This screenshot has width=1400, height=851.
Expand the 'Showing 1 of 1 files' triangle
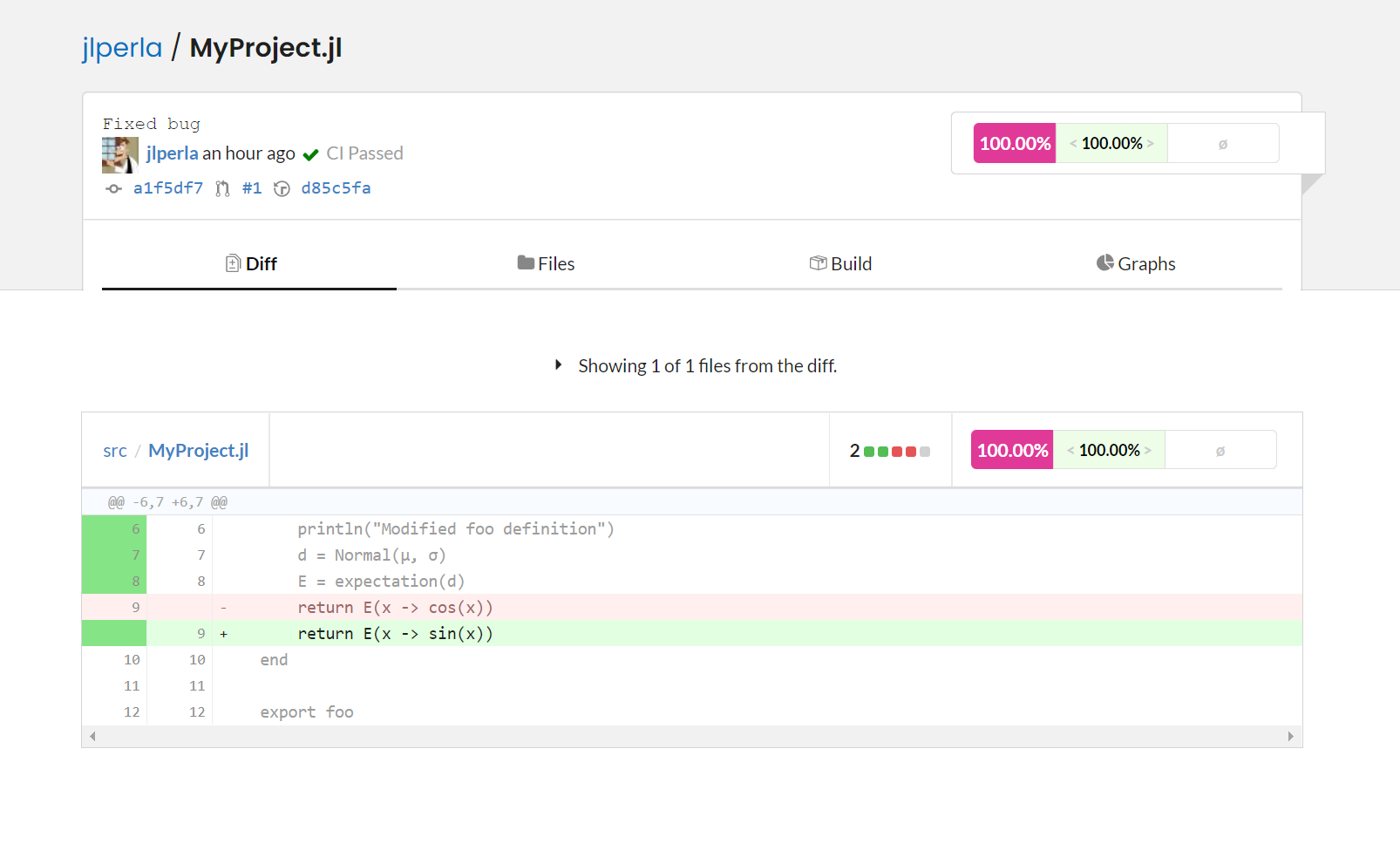click(x=558, y=365)
